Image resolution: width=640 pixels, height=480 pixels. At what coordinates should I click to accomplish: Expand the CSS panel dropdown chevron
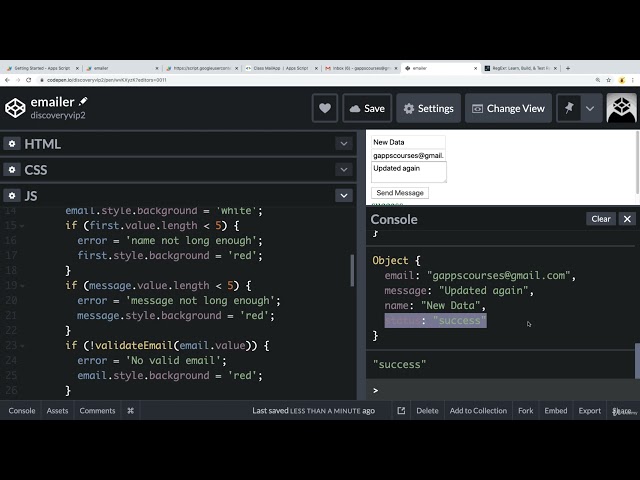click(x=344, y=169)
